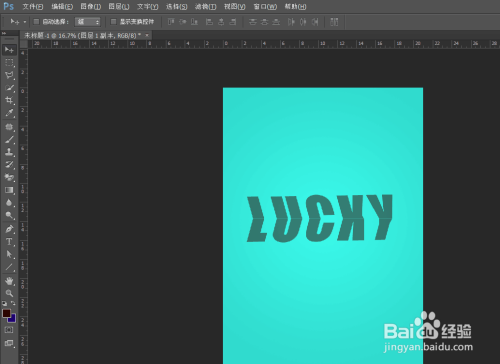500x364 pixels.
Task: Click the align right edges icon
Action: click(233, 22)
